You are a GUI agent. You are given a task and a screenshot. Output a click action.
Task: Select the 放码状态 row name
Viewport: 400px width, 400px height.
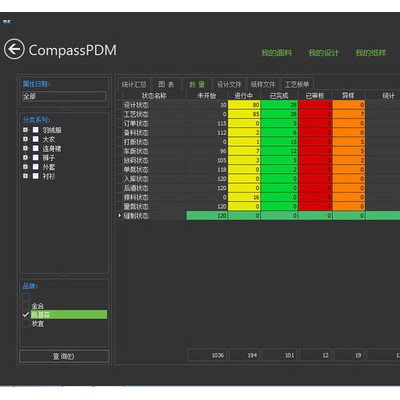pos(136,160)
